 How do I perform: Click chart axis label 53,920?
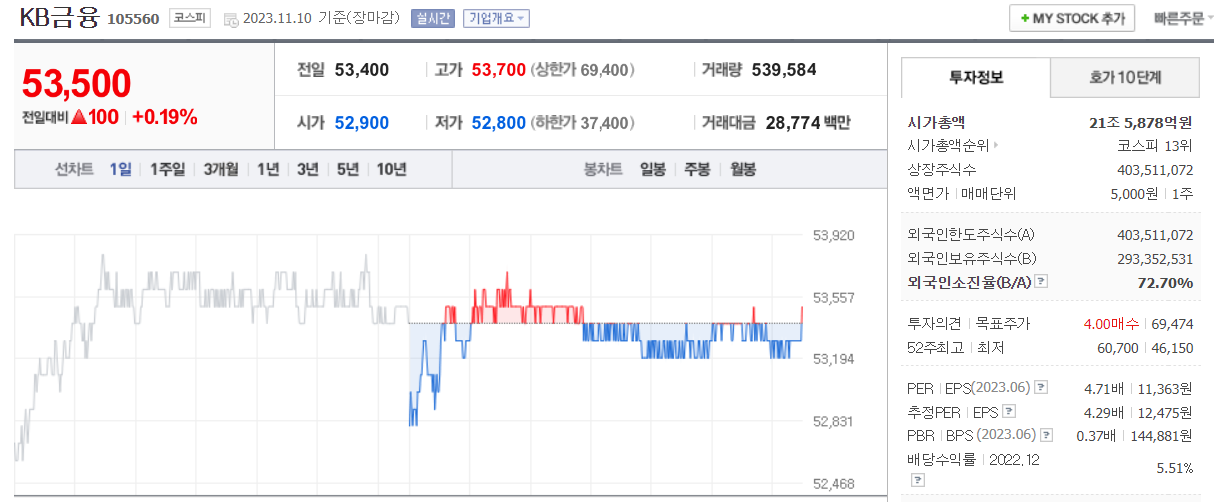[x=834, y=236]
